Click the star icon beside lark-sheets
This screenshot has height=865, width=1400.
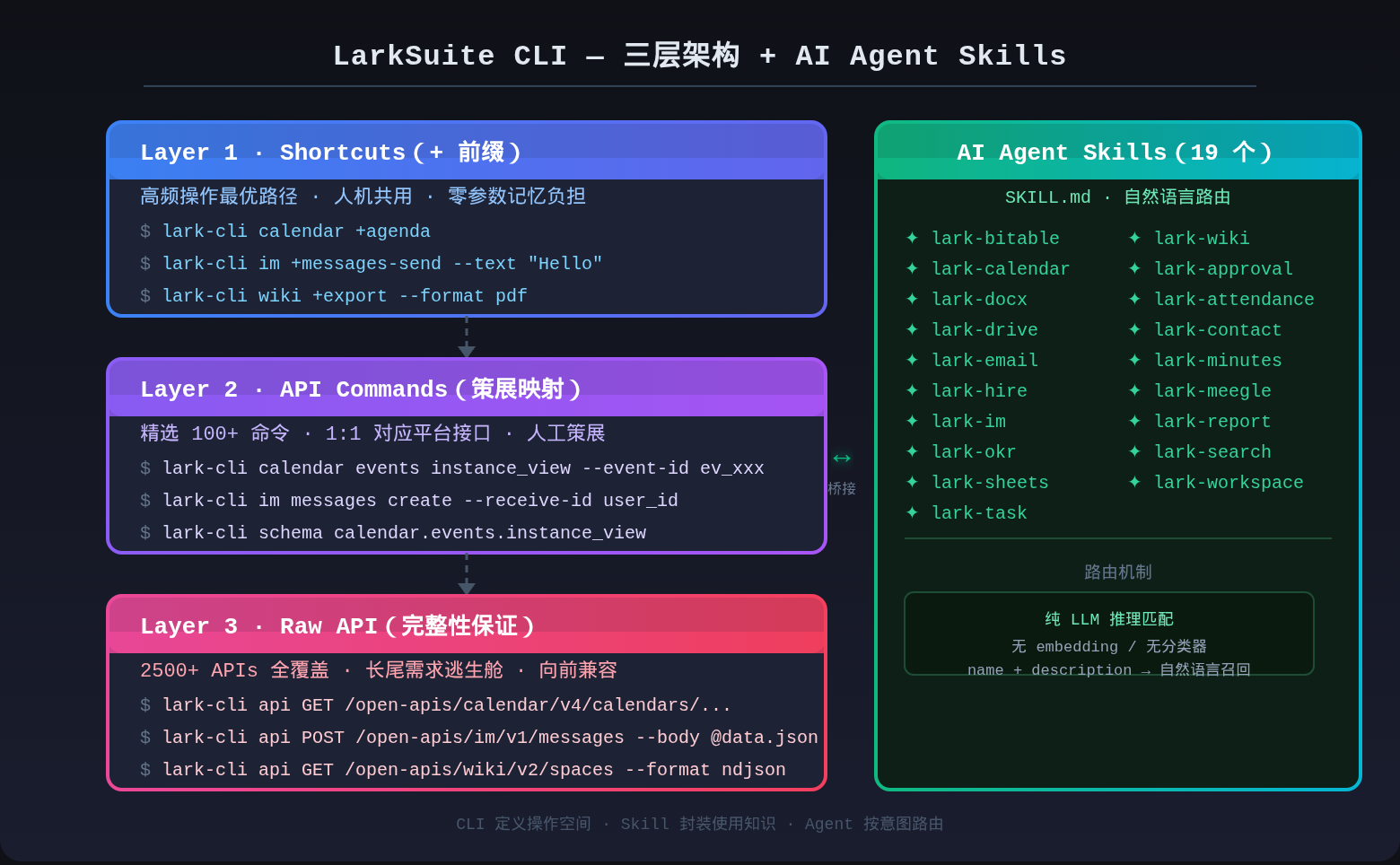(x=912, y=482)
